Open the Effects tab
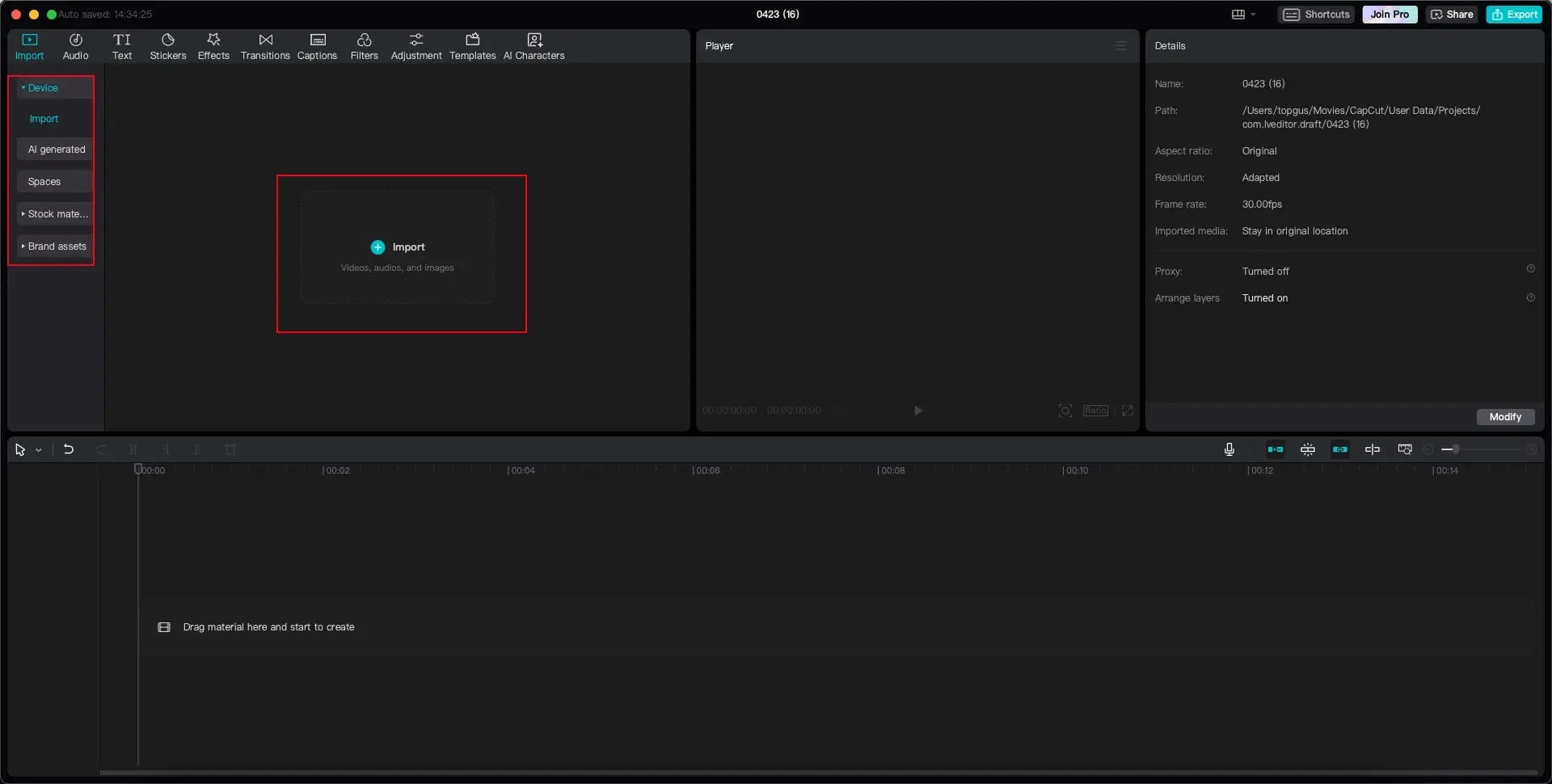1552x784 pixels. coord(213,47)
